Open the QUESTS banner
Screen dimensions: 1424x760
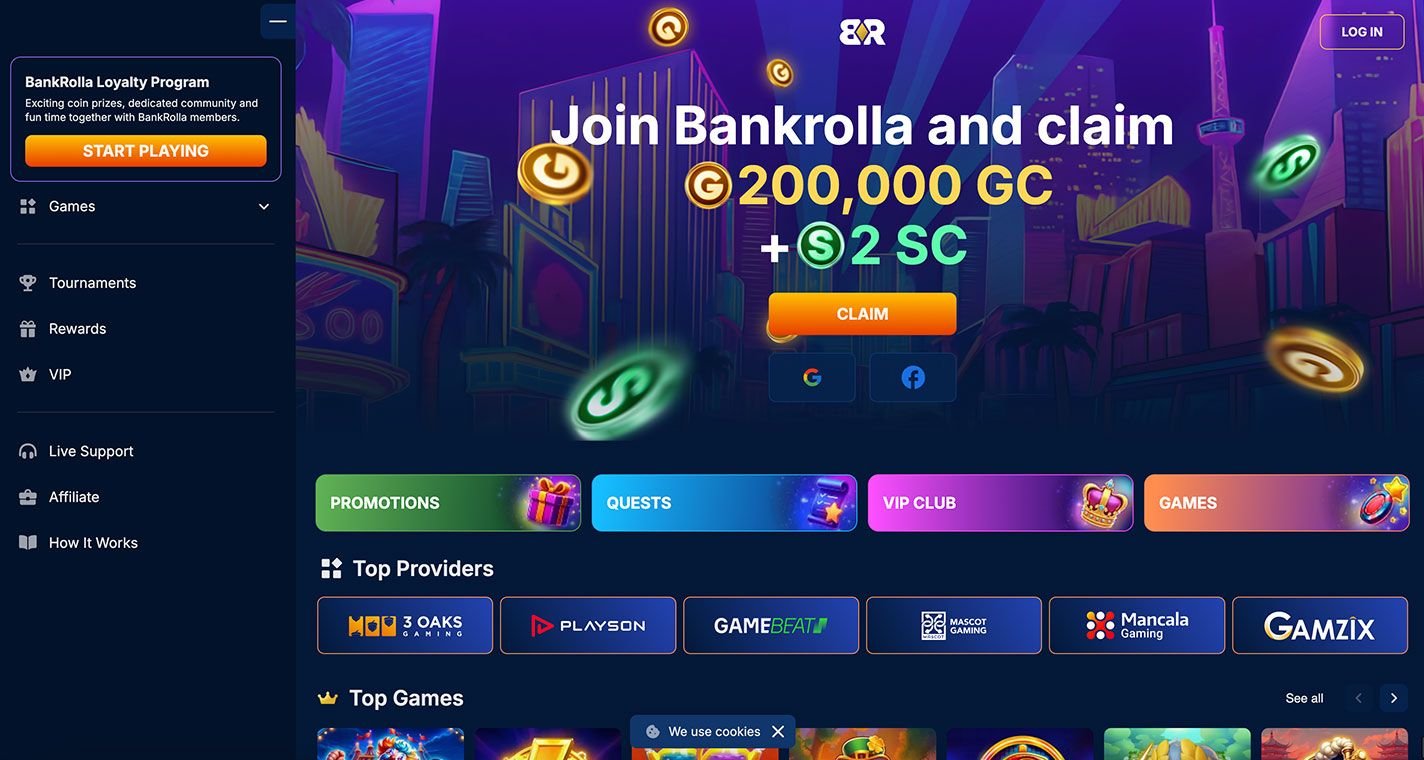(x=724, y=503)
